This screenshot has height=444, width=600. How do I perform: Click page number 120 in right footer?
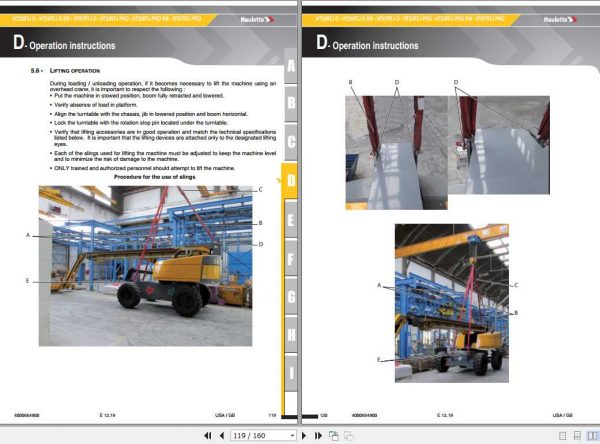(x=323, y=415)
